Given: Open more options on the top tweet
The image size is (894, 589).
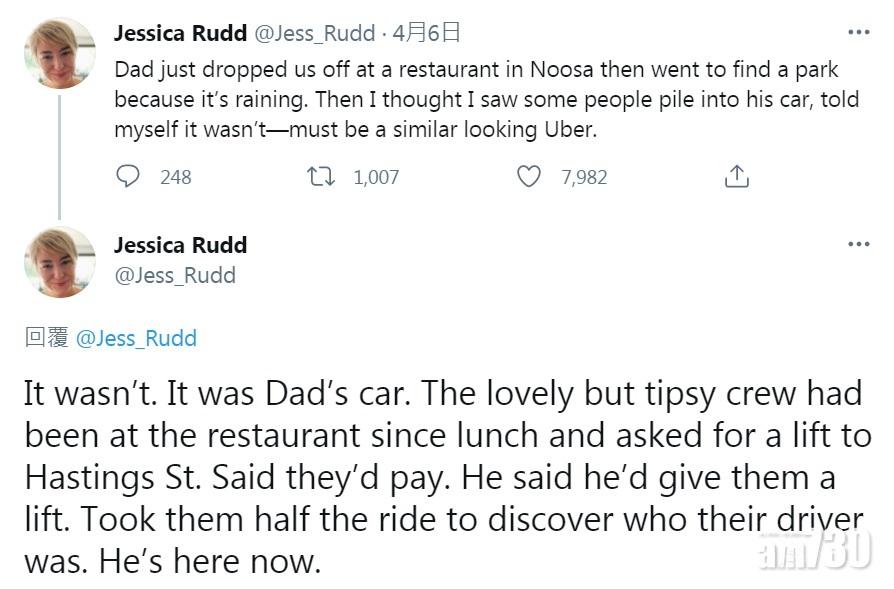Looking at the screenshot, I should (858, 32).
